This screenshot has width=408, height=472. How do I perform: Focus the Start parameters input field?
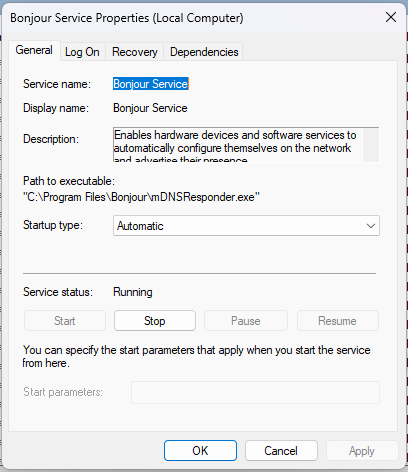coord(255,392)
